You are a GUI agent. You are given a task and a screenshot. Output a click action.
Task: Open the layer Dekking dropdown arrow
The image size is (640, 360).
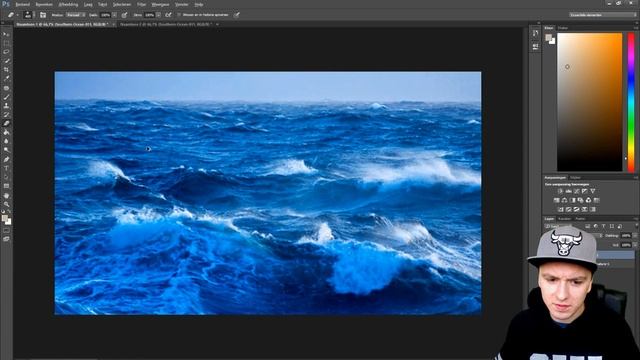(635, 236)
